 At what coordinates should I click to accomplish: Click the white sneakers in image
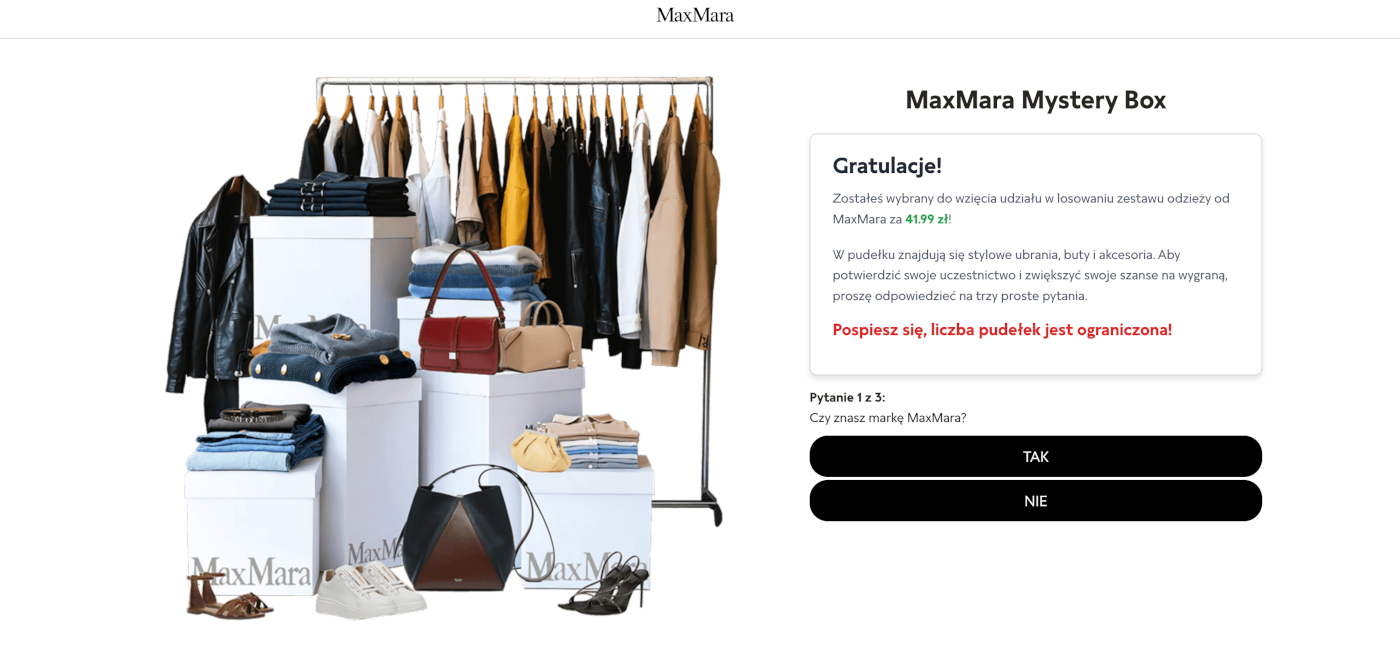click(370, 590)
